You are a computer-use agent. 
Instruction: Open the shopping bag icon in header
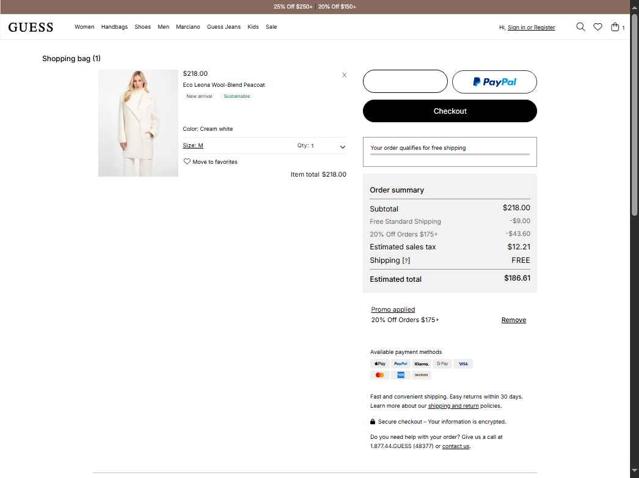pos(615,27)
